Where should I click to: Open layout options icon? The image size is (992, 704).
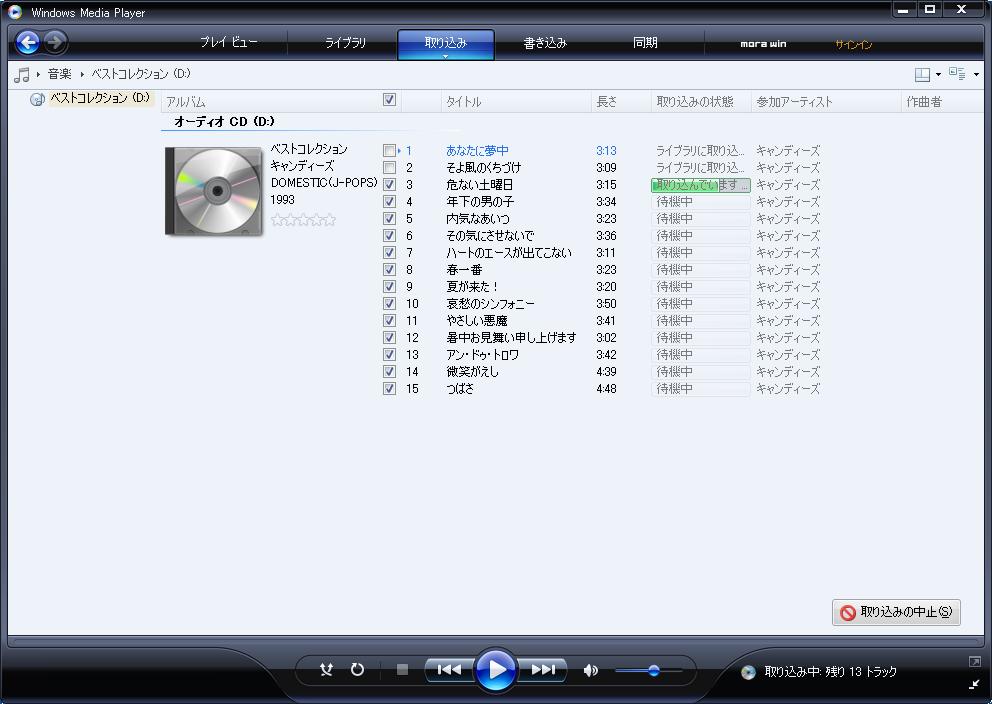coord(922,75)
